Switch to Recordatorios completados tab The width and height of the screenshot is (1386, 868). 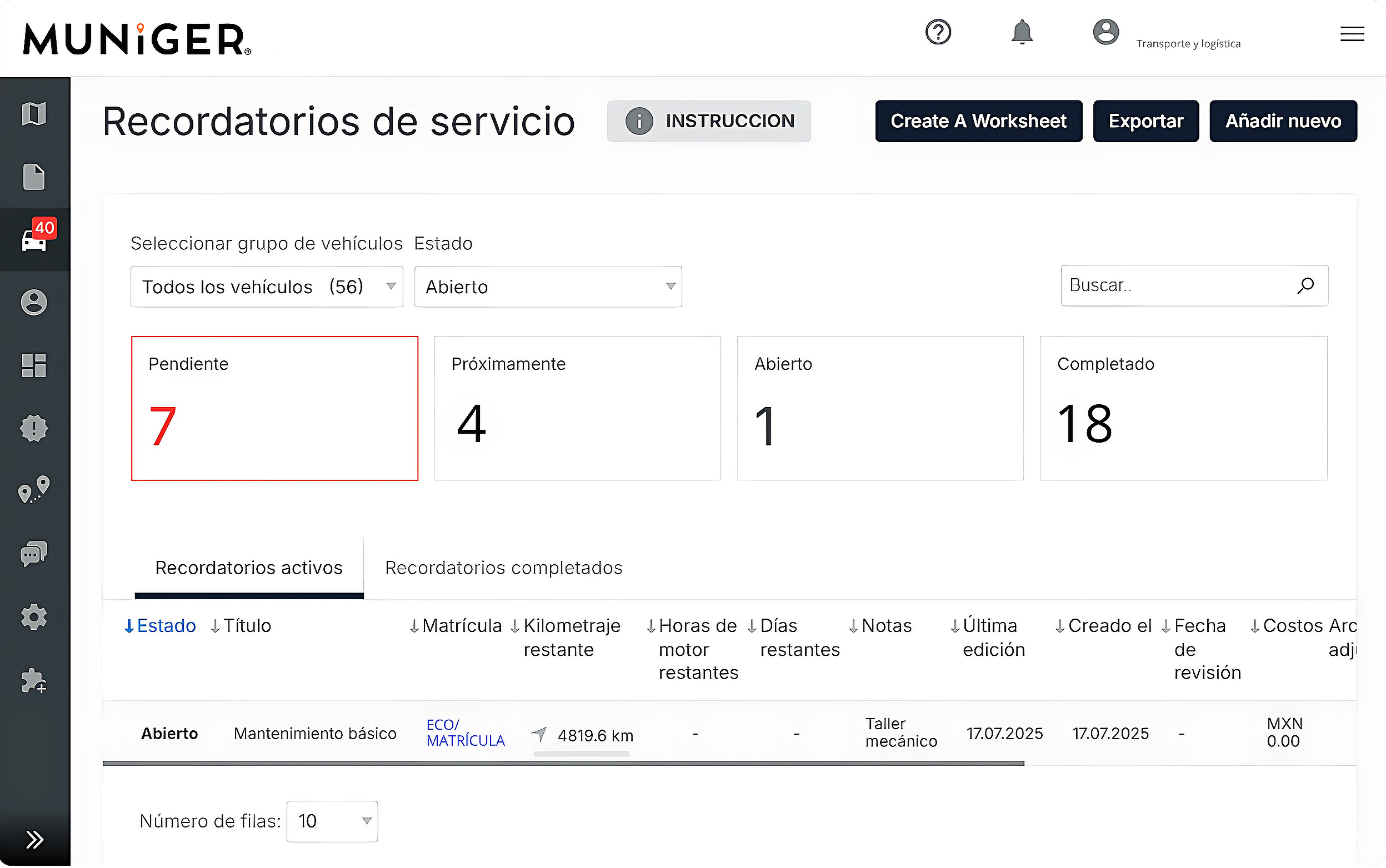click(503, 567)
